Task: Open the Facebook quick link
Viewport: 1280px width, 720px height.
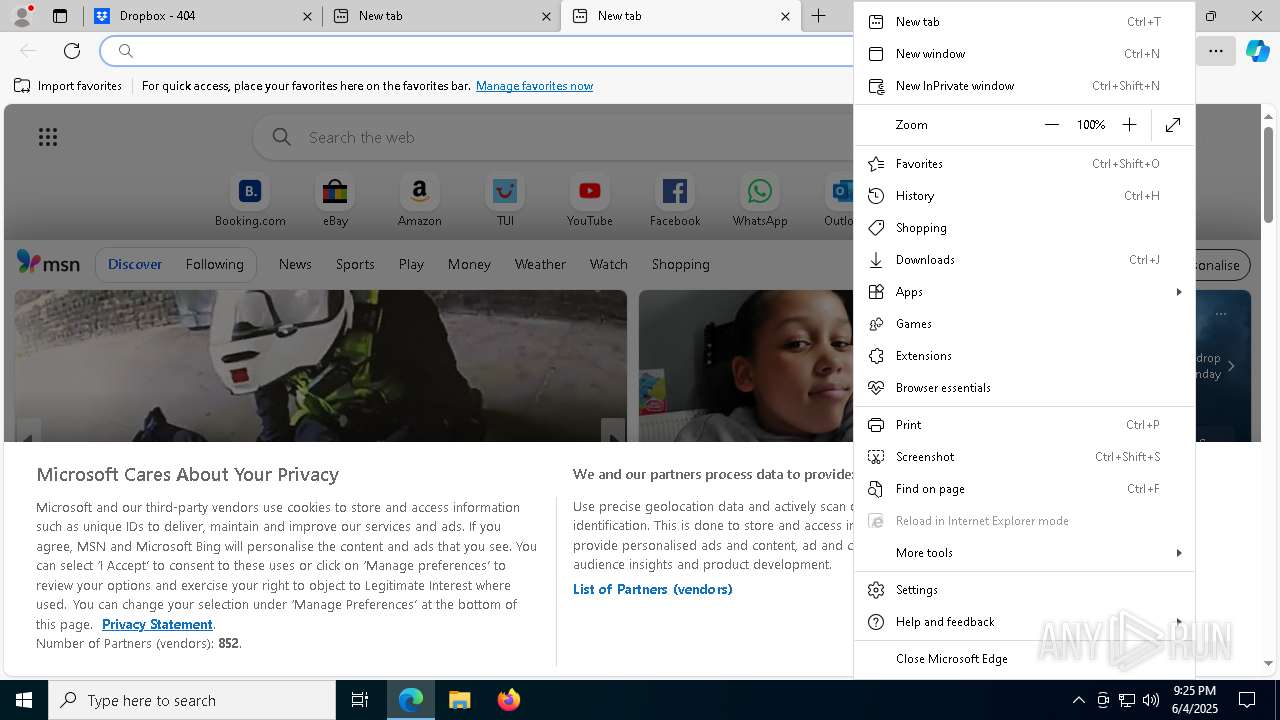Action: (x=675, y=201)
